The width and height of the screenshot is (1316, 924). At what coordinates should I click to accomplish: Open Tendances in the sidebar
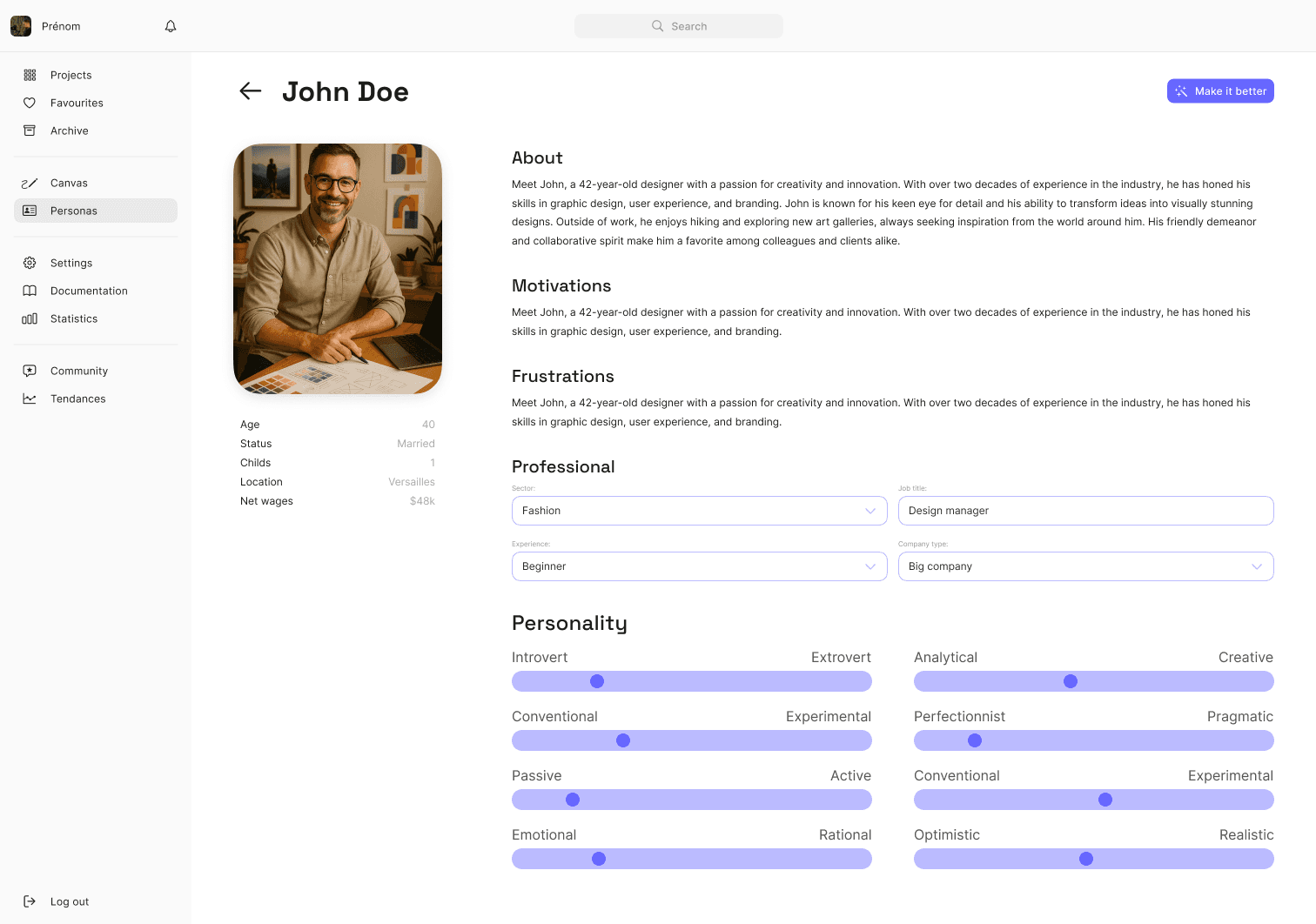(96, 398)
